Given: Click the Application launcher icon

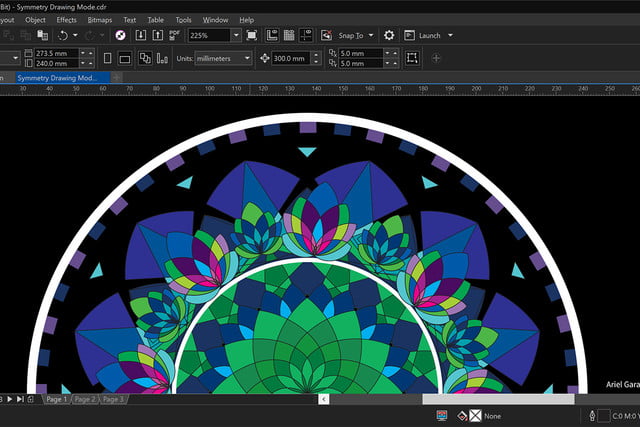Looking at the screenshot, I should [409, 36].
